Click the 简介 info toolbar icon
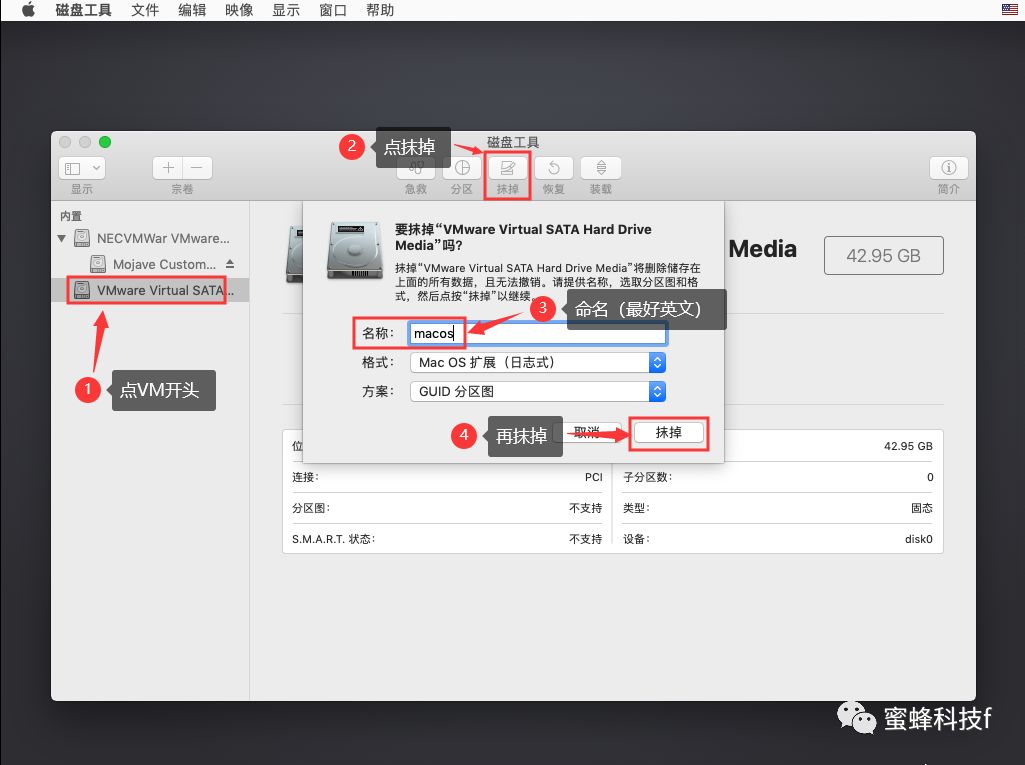This screenshot has height=765, width=1025. 949,168
